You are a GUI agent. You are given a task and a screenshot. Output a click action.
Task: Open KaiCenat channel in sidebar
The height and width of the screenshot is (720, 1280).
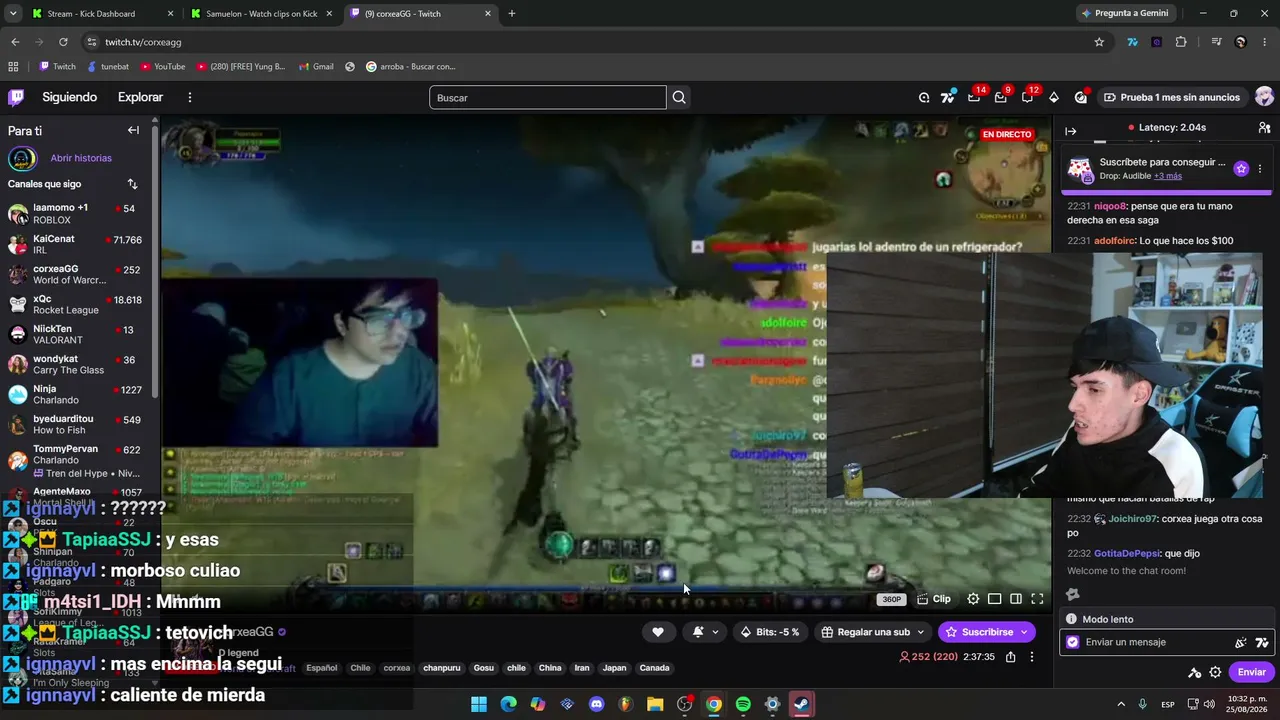(76, 245)
